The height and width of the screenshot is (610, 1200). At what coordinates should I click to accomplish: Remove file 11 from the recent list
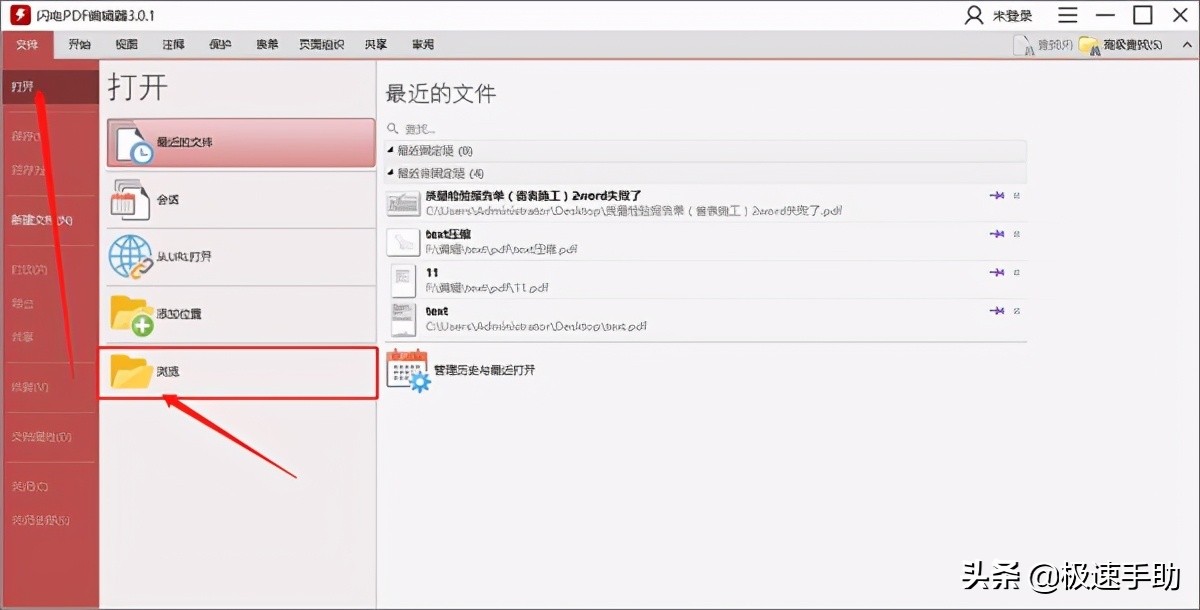point(1017,272)
